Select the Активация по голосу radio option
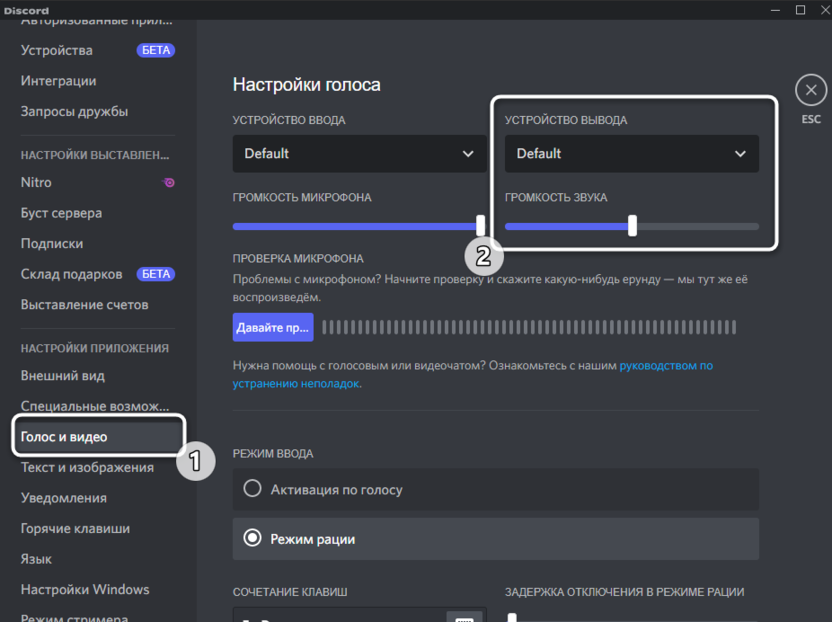The width and height of the screenshot is (832, 622). click(253, 489)
